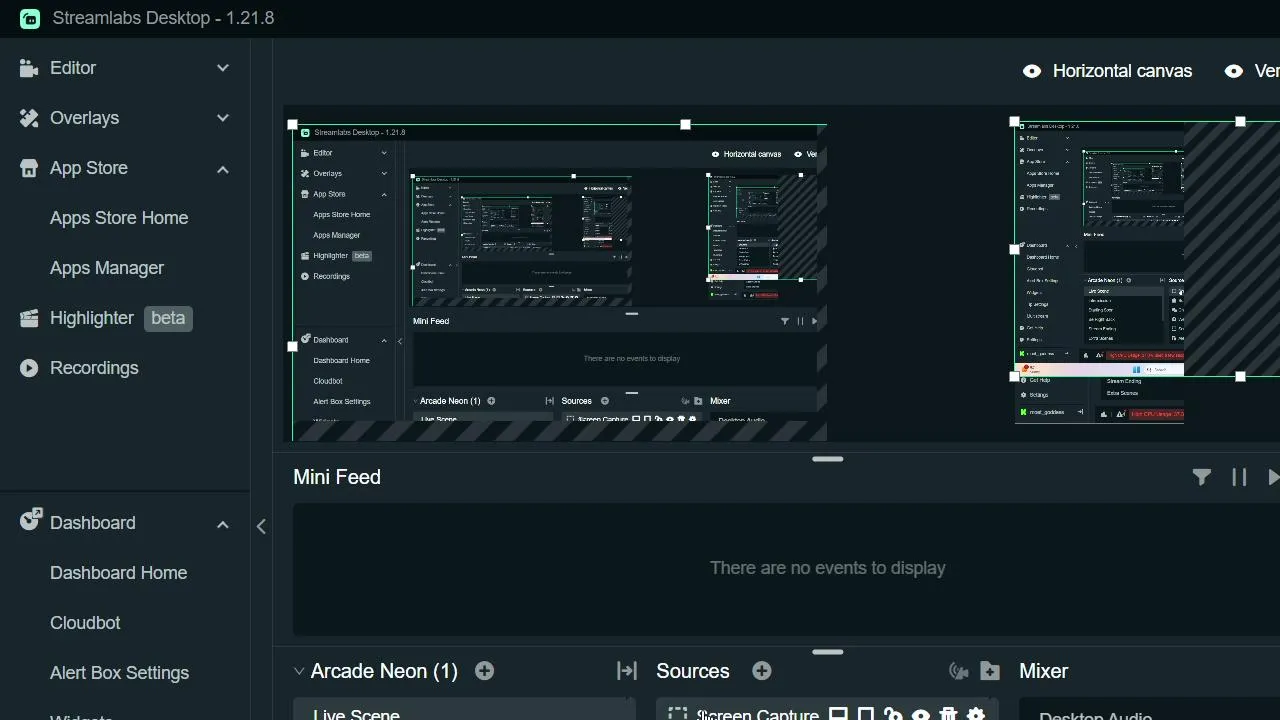This screenshot has height=720, width=1280.
Task: Click the Highlighter icon in the sidebar
Action: (x=29, y=318)
